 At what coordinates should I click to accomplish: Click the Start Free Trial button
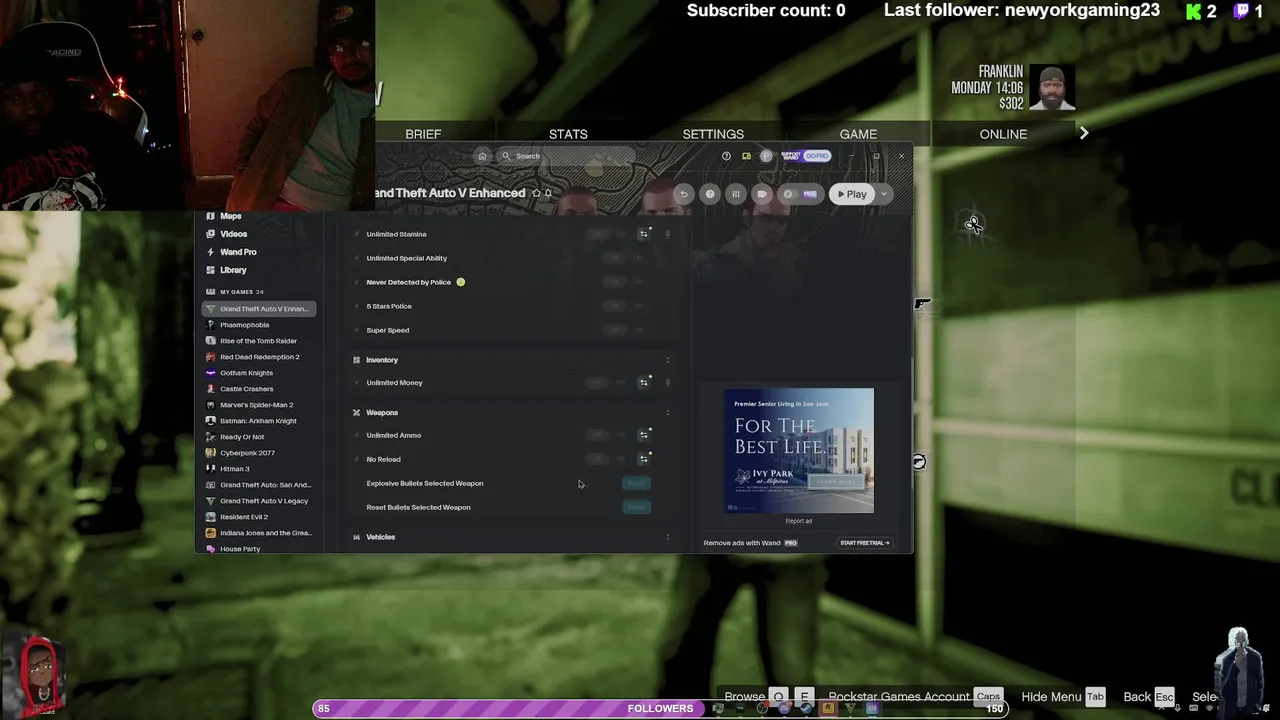865,543
